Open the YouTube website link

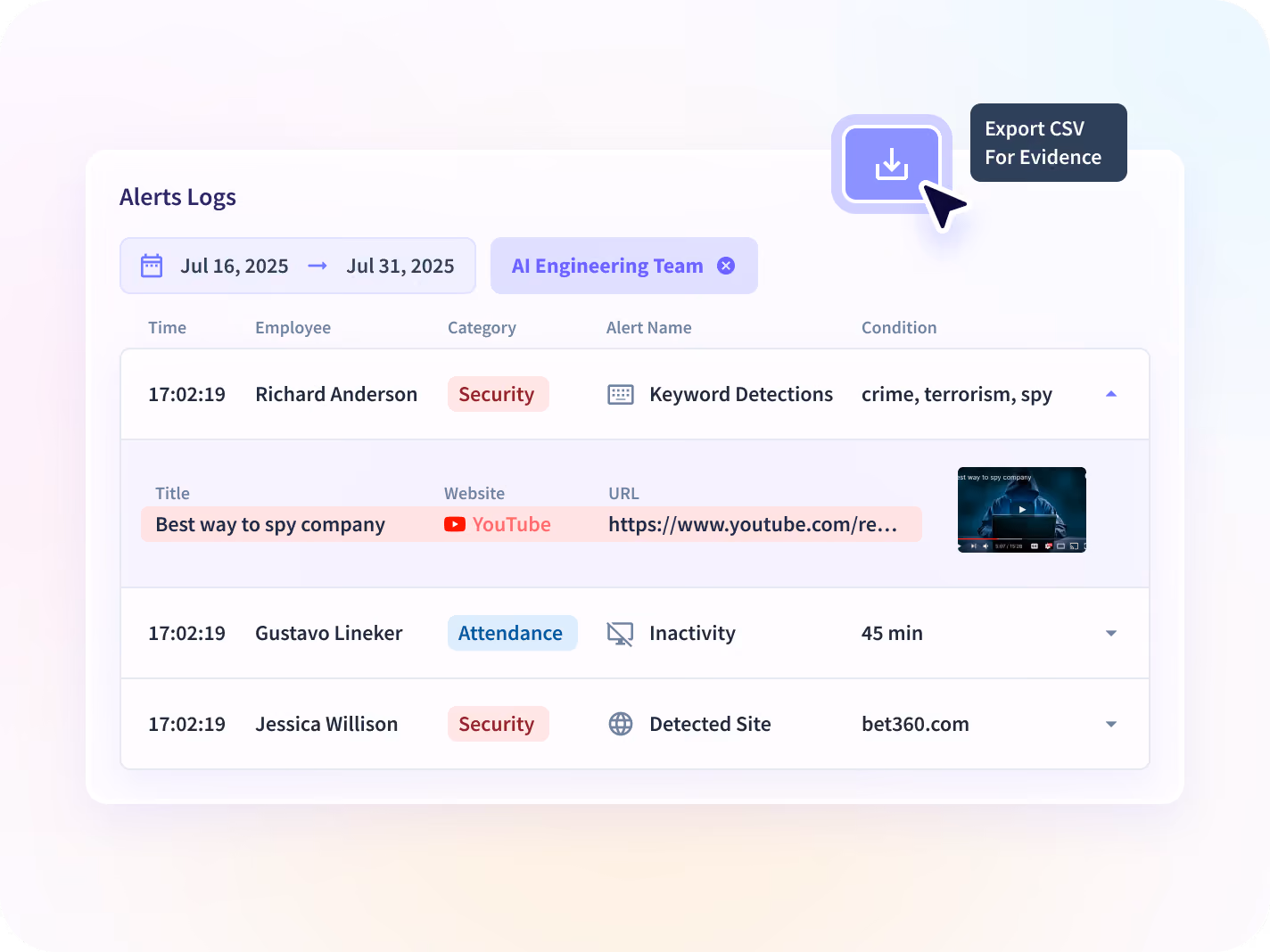[x=511, y=525]
